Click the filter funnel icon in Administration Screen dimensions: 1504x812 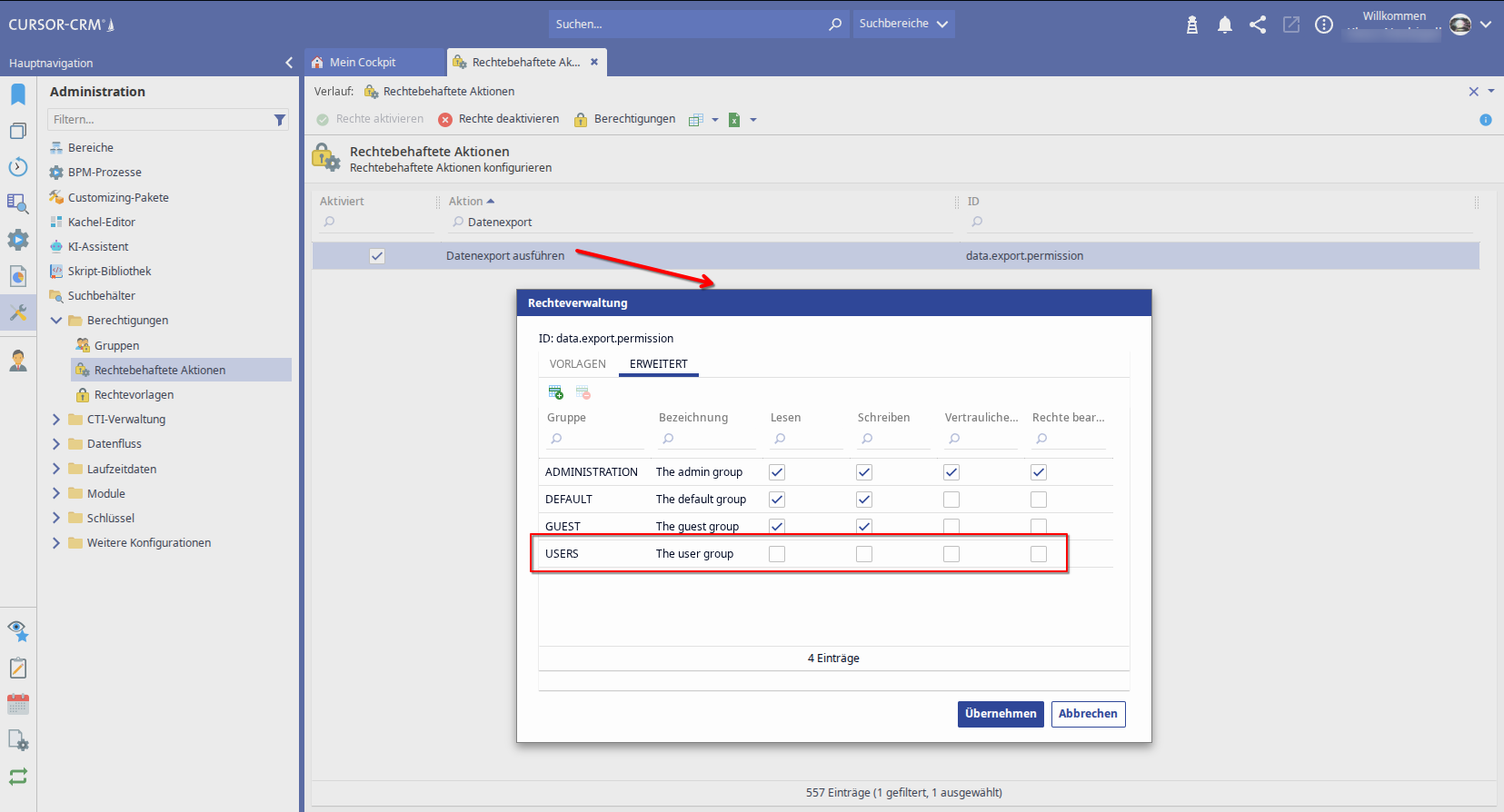pos(279,120)
